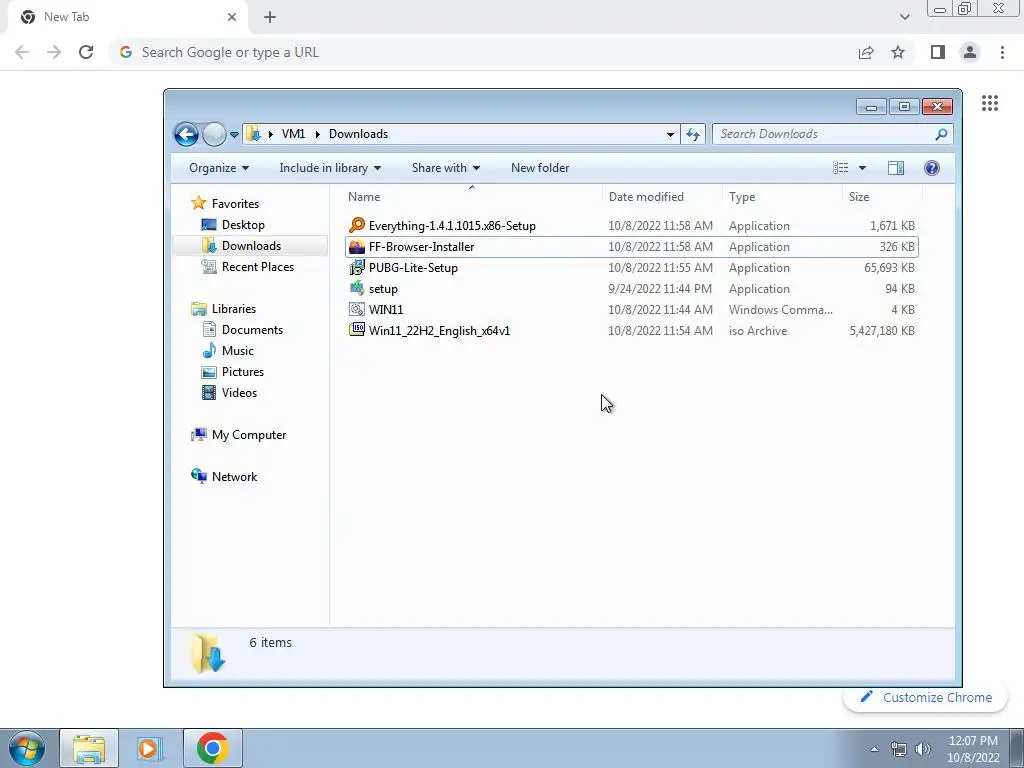
Task: Show hidden system tray icons
Action: pos(874,749)
